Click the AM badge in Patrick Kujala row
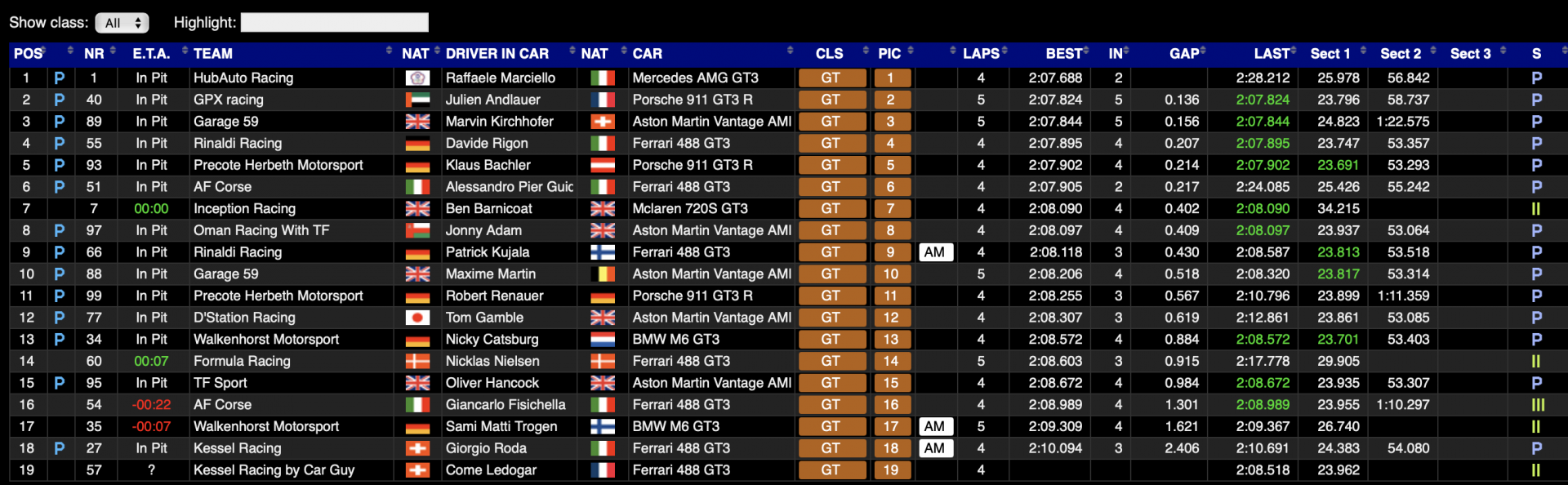 (x=935, y=252)
